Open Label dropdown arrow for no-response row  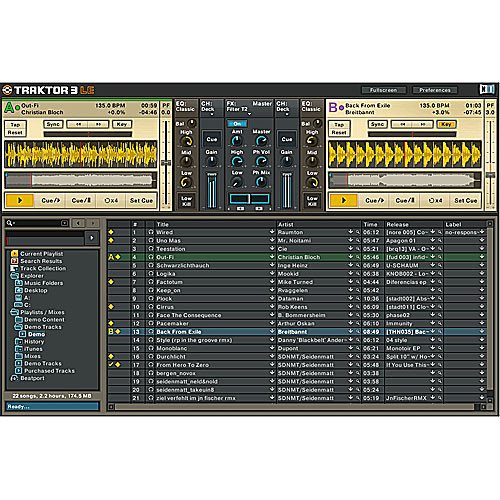(482, 232)
